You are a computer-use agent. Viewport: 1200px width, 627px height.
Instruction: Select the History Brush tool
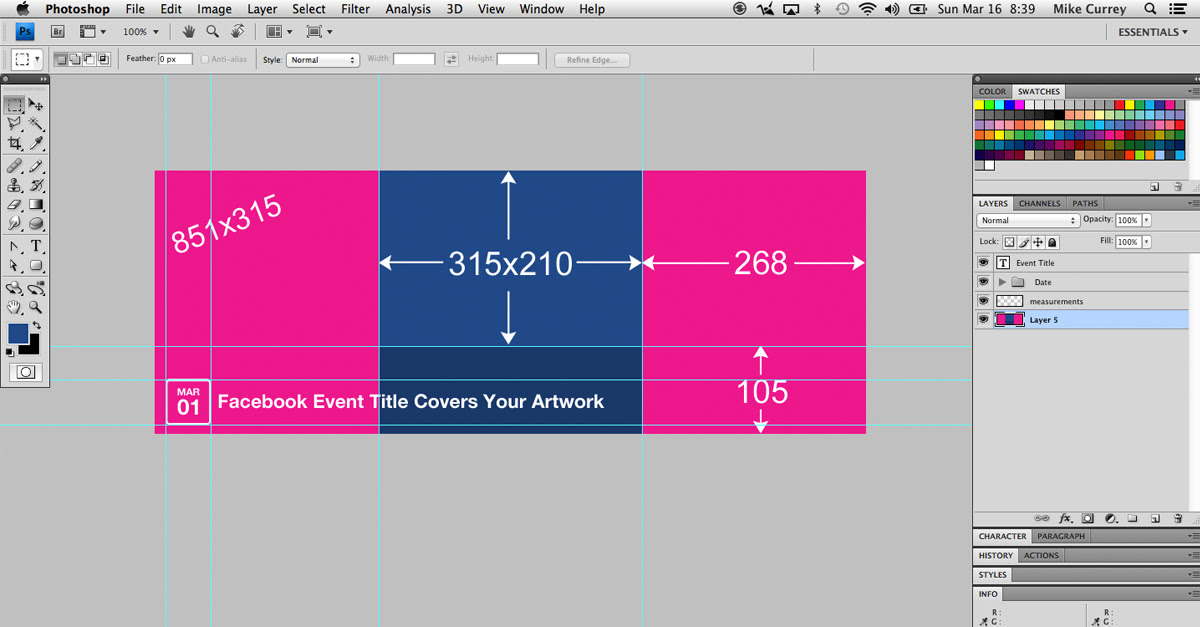[x=36, y=186]
